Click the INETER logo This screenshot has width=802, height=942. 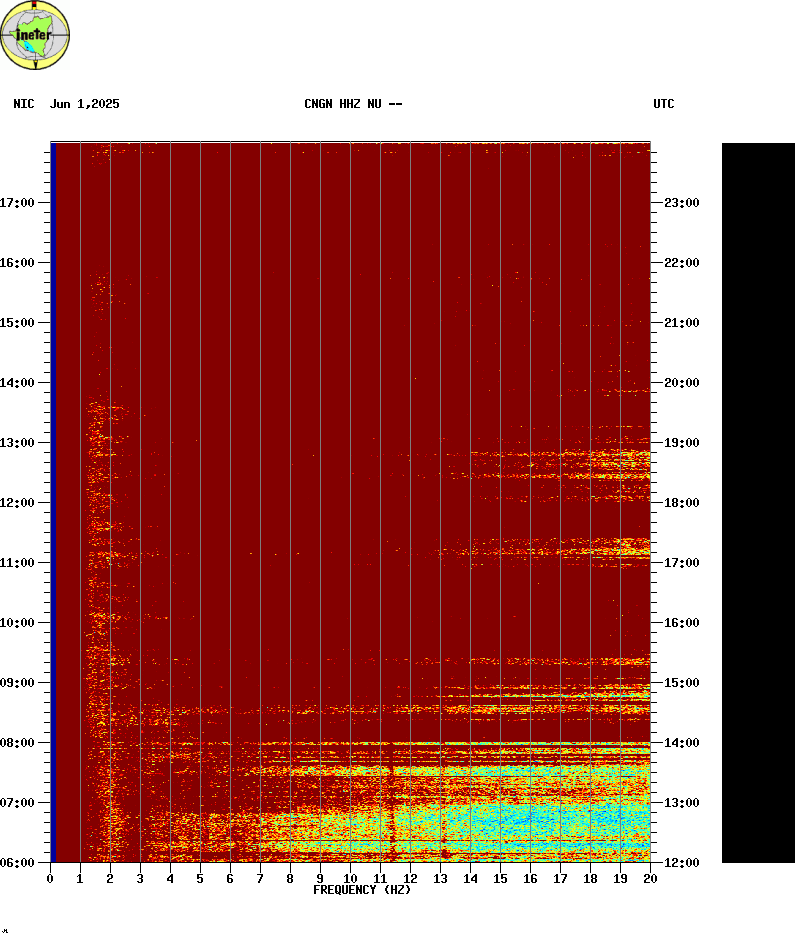(35, 35)
